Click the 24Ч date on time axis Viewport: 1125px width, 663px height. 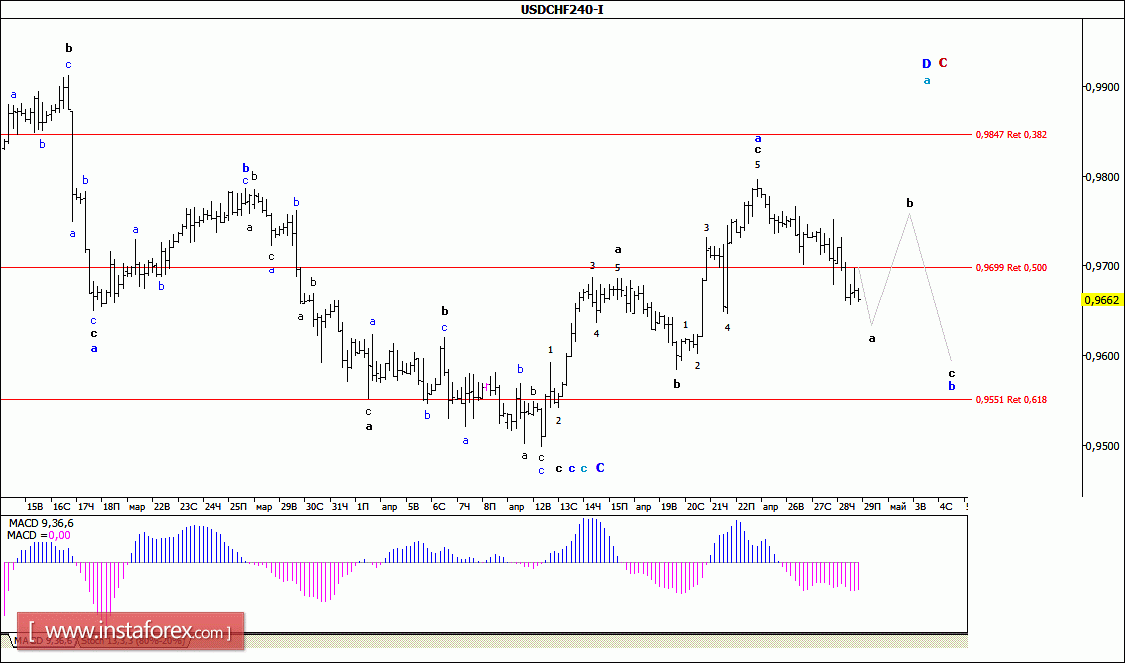[213, 507]
